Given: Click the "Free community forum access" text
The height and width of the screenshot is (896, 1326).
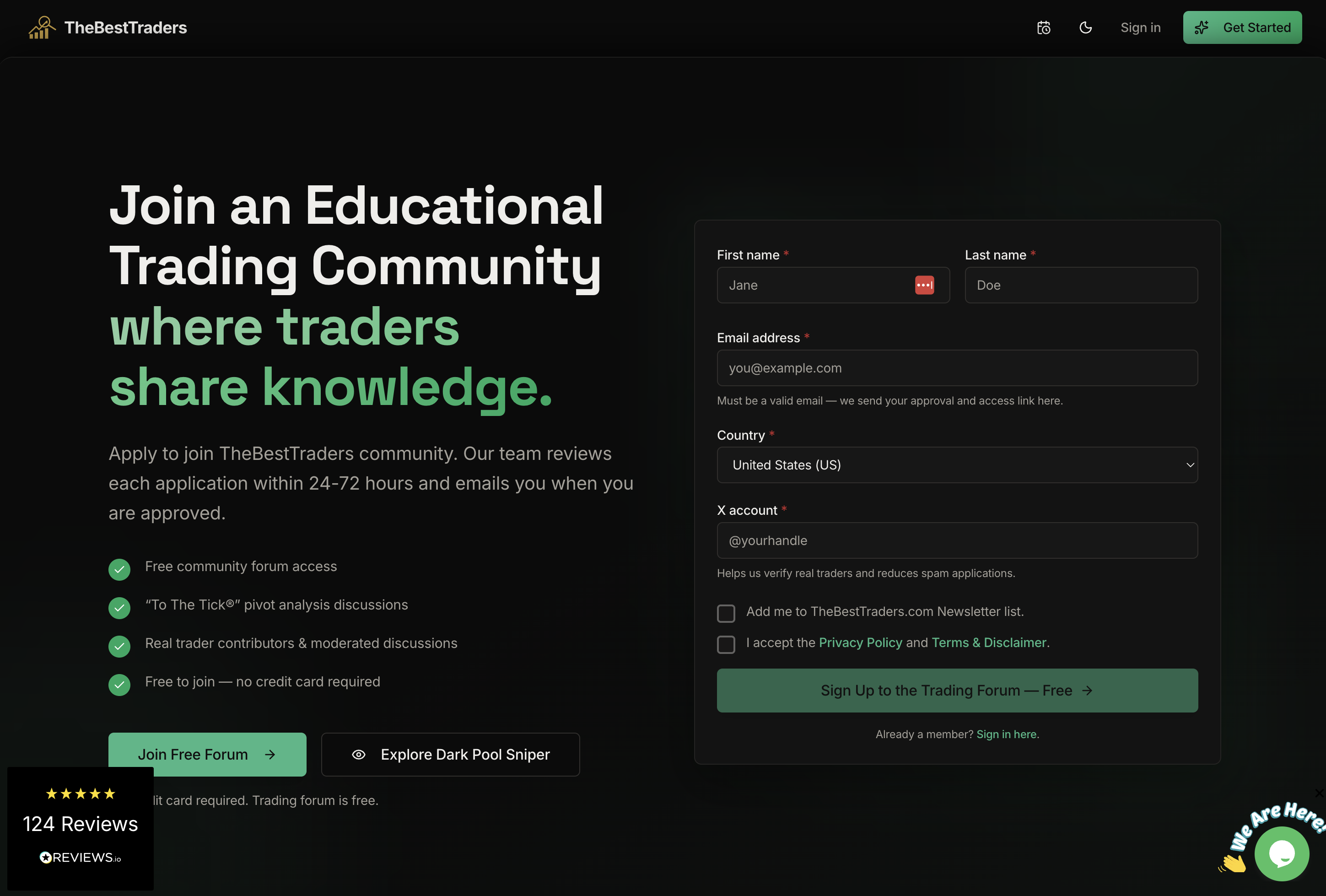Looking at the screenshot, I should point(241,566).
